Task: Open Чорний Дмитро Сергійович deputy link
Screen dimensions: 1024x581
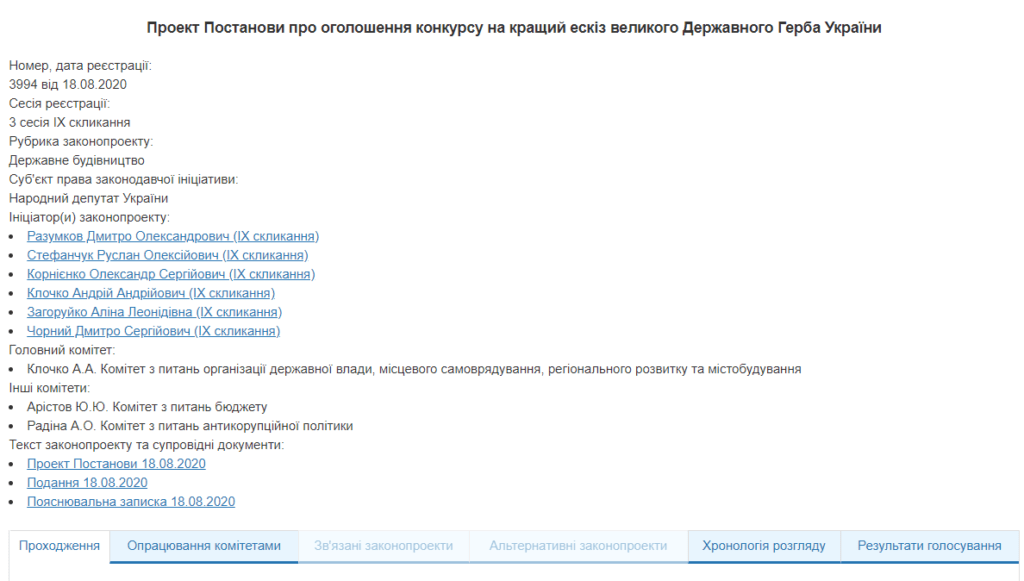Action: tap(153, 331)
